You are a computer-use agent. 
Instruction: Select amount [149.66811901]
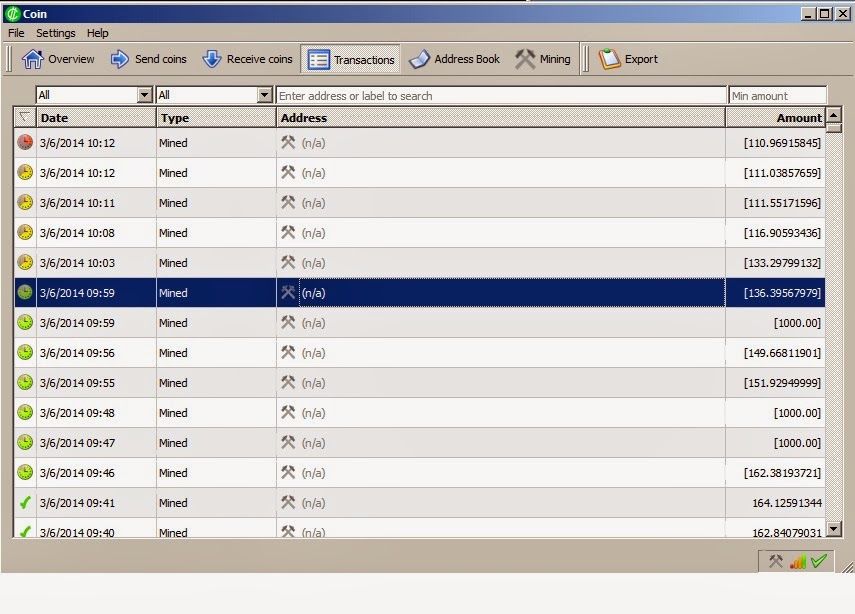click(782, 353)
